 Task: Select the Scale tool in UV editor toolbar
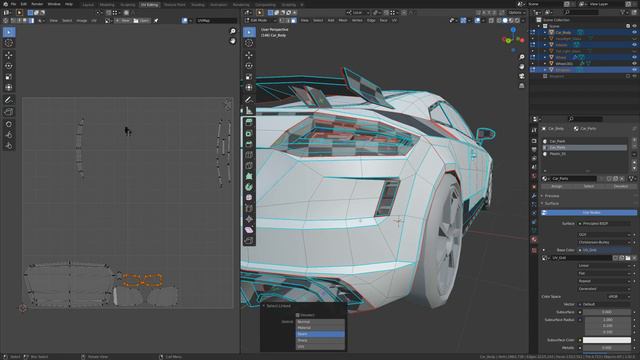(x=9, y=77)
